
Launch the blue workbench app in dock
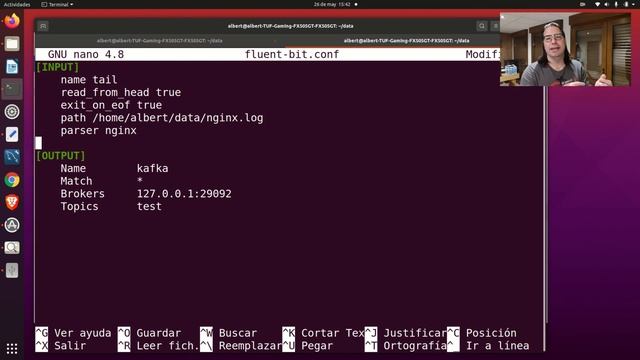[x=12, y=157]
